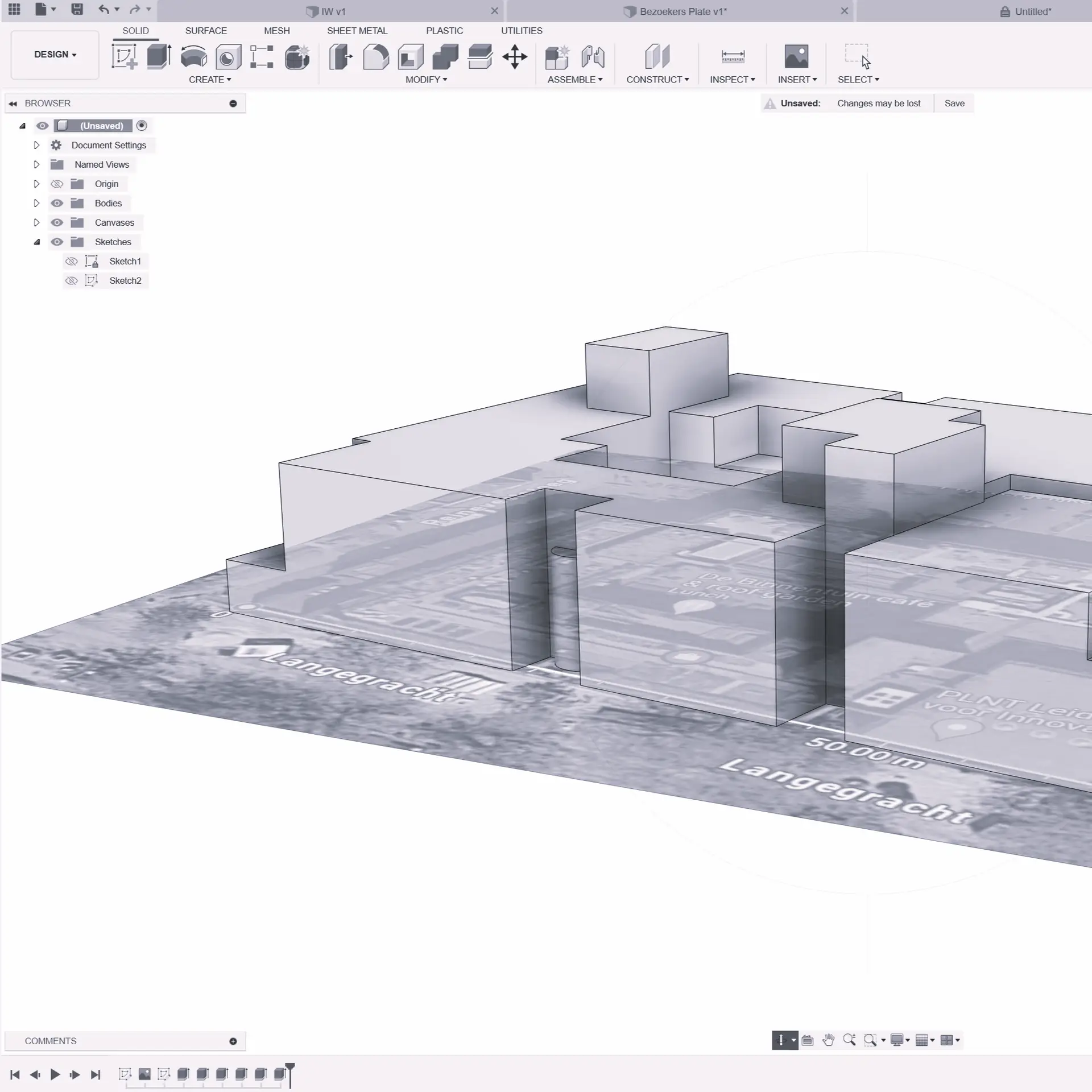The image size is (1092, 1092).
Task: Expand the Canvases folder
Action: coord(36,223)
